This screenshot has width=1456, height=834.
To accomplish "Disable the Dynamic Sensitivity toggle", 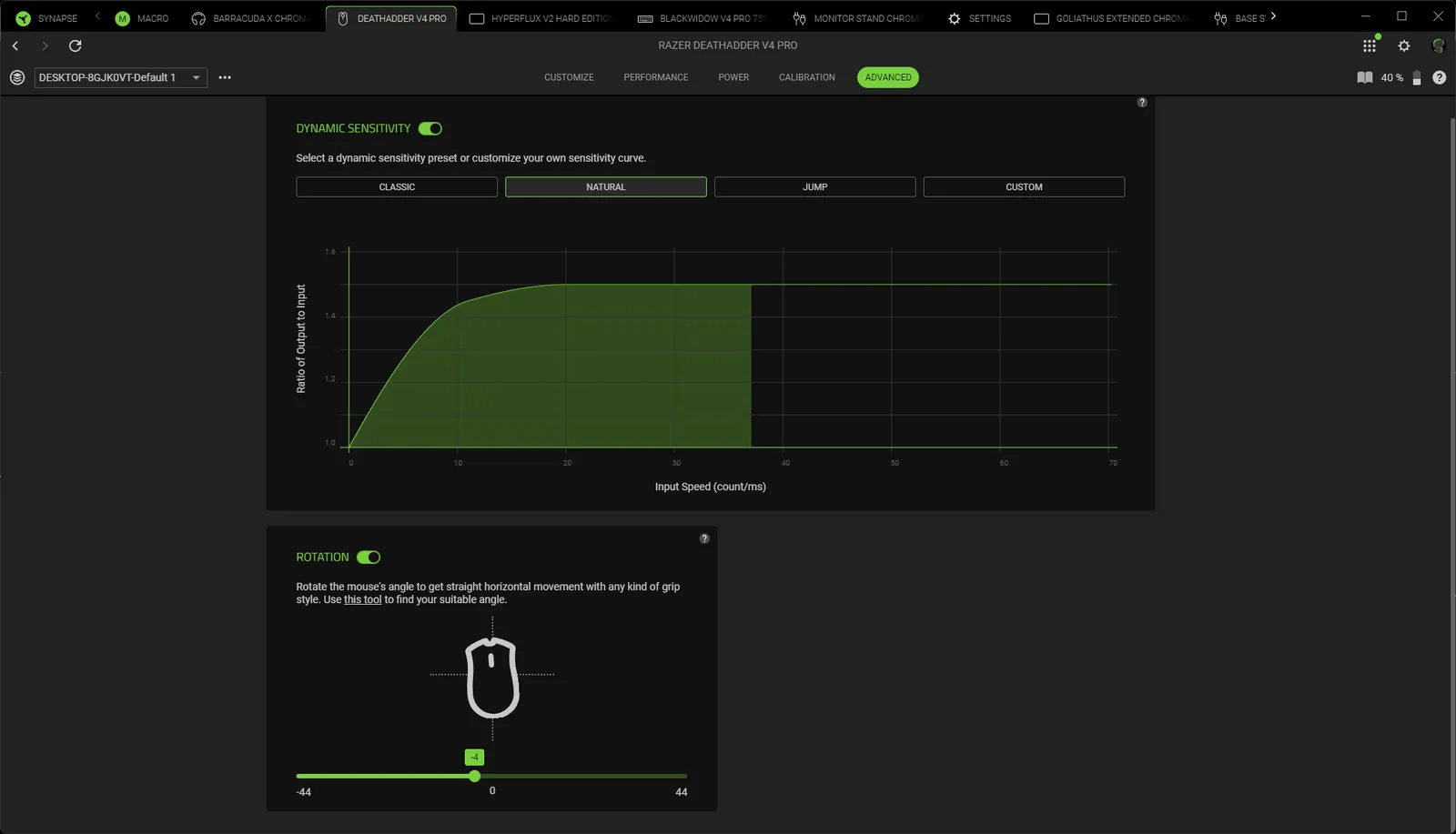I will 430,129.
